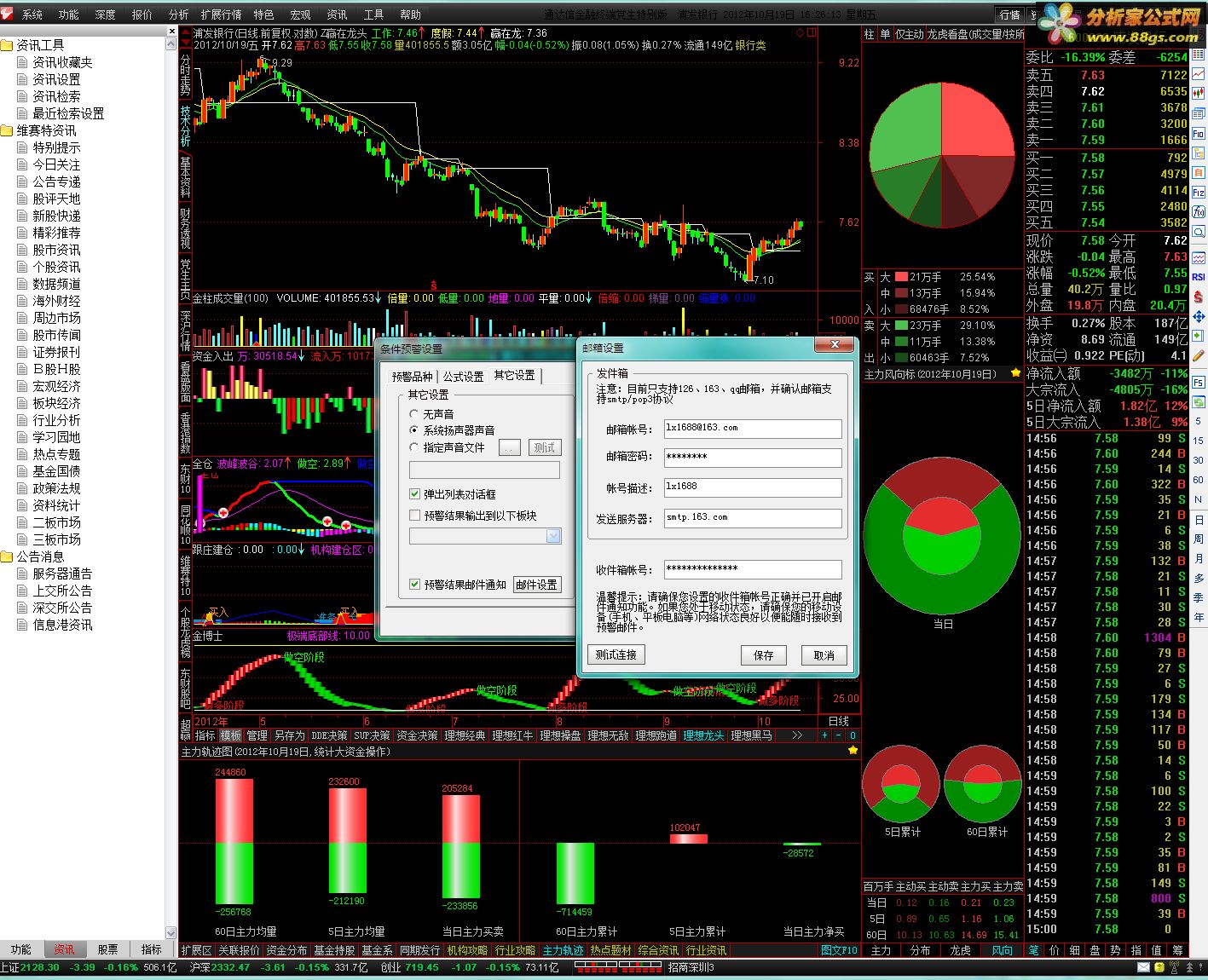Open the candlestick chart icon in right toolbar

tap(1199, 95)
